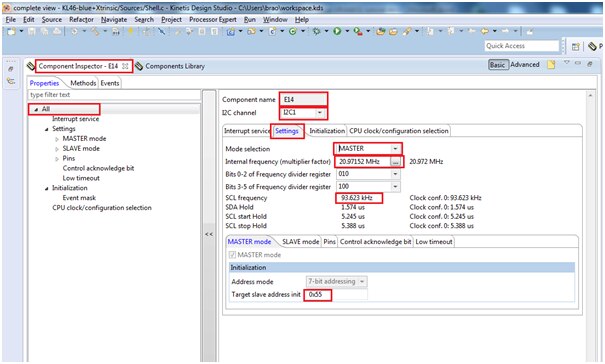The width and height of the screenshot is (605, 364).
Task: Click the ellipsis button beside Internal frequency
Action: click(395, 162)
